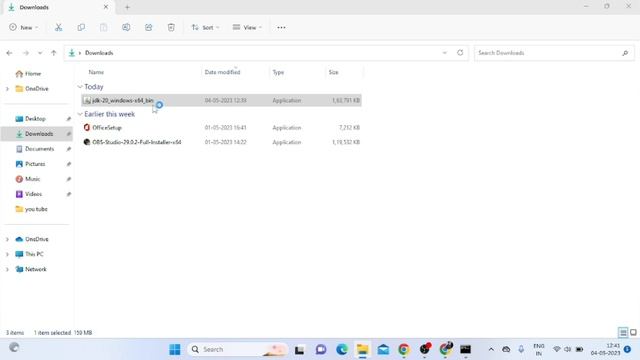
Task: Open Desktop in quick access
Action: (x=35, y=119)
